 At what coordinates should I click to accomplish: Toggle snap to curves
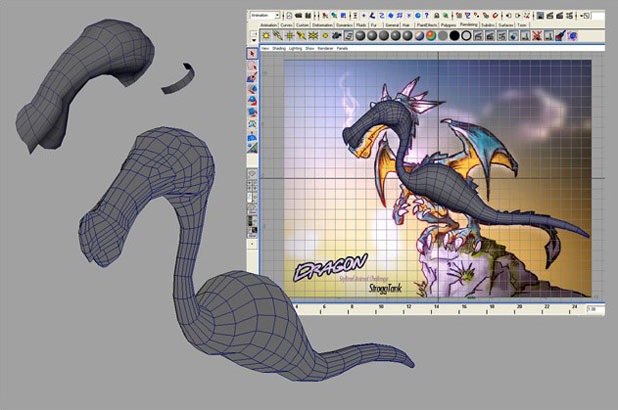coord(467,15)
